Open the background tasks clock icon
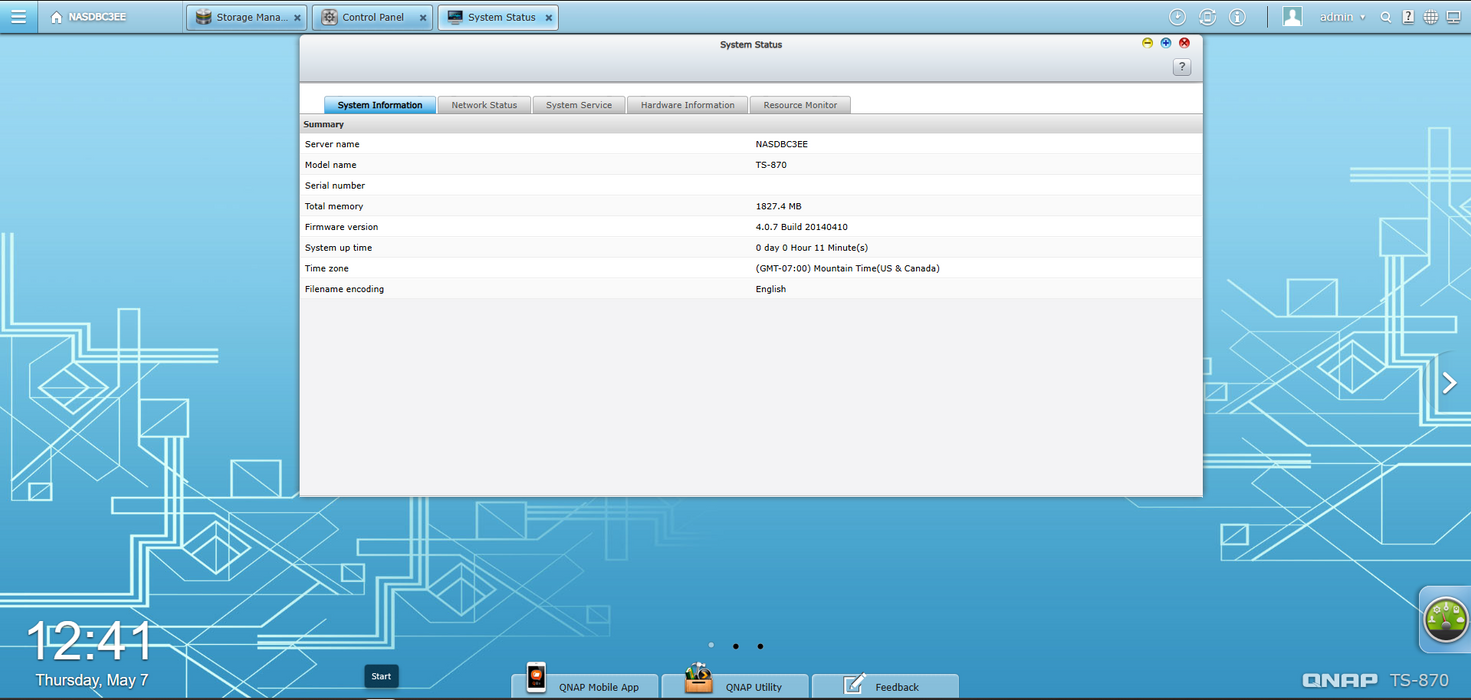This screenshot has height=700, width=1471. point(1178,17)
